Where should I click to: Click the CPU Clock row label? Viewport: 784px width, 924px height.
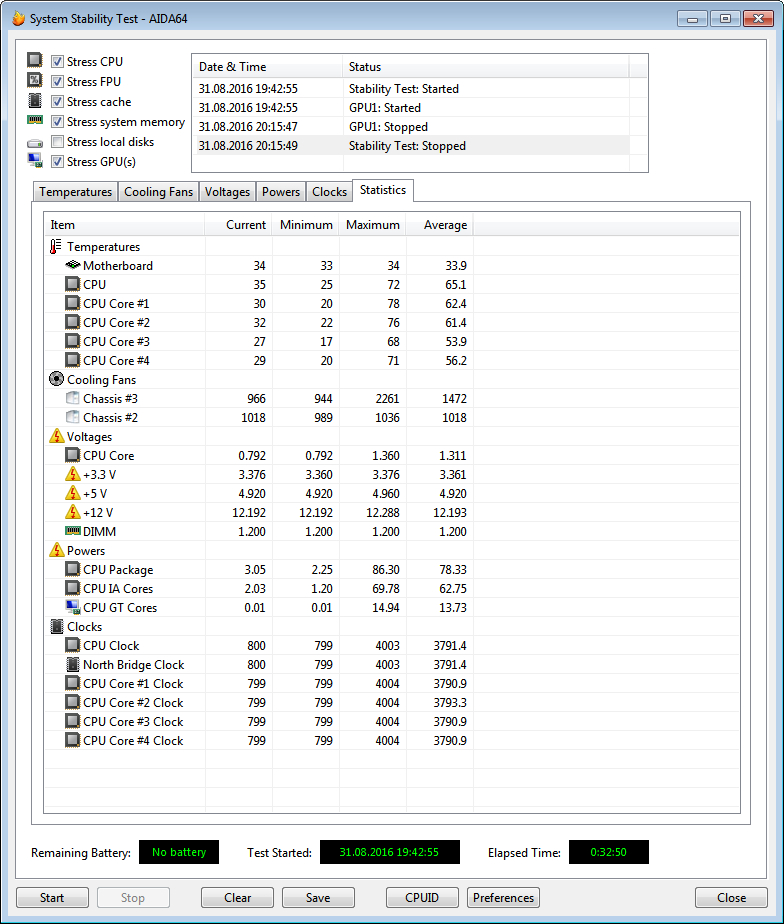tap(111, 645)
